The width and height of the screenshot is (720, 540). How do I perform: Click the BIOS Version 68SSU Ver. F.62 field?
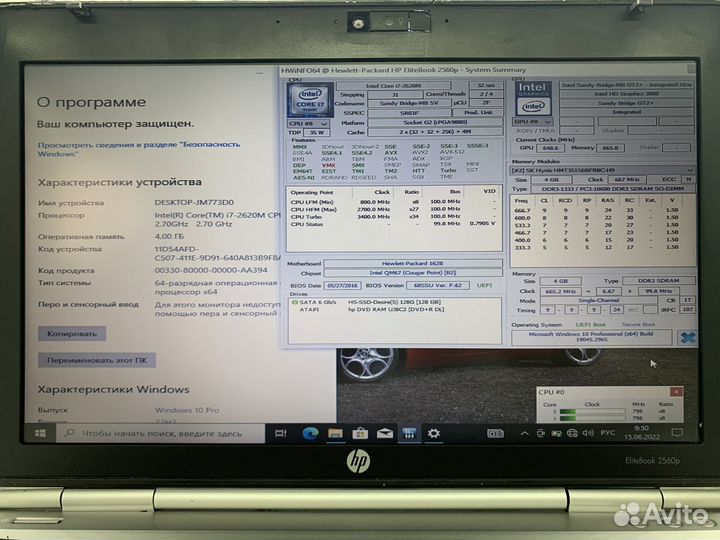click(438, 285)
